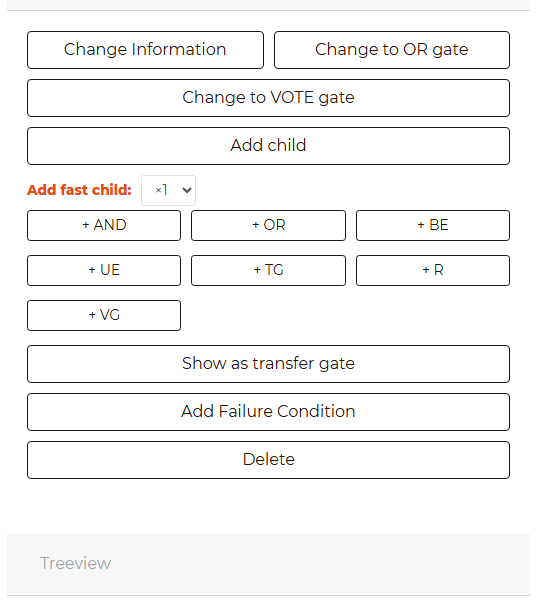Switch node to an OR gate
The image size is (542, 611).
click(392, 50)
